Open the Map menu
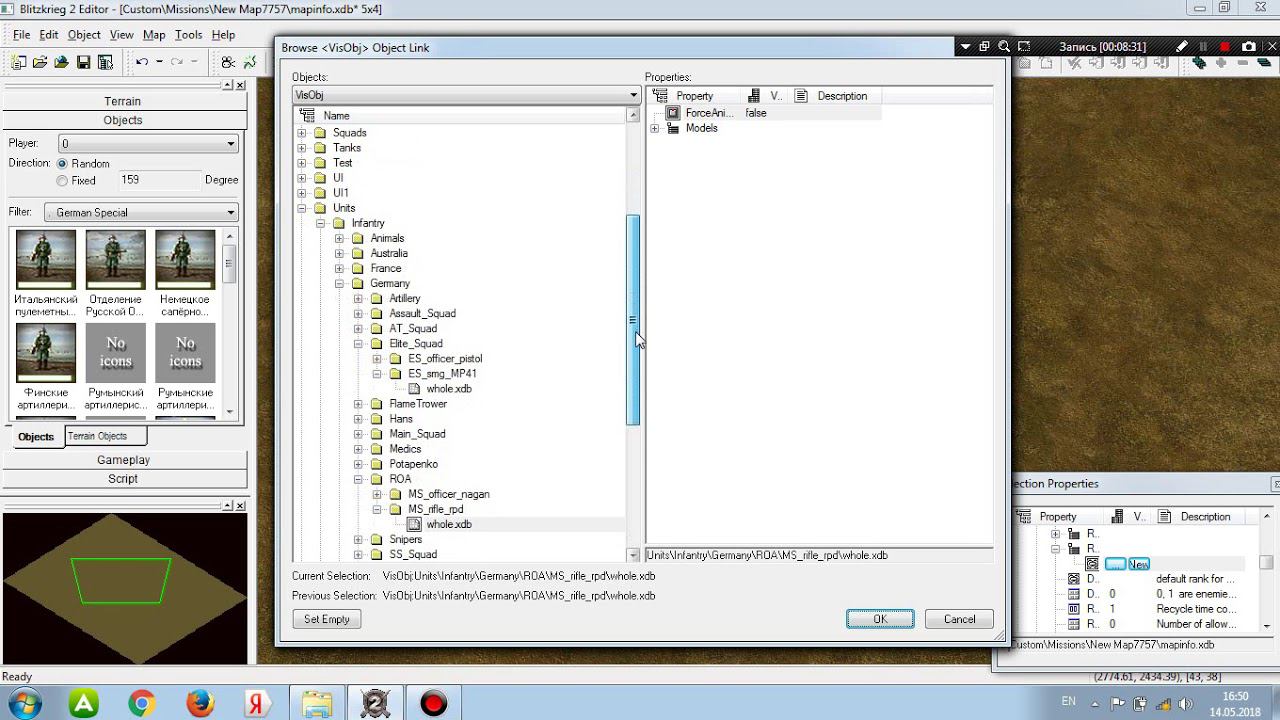This screenshot has height=720, width=1280. click(x=154, y=35)
